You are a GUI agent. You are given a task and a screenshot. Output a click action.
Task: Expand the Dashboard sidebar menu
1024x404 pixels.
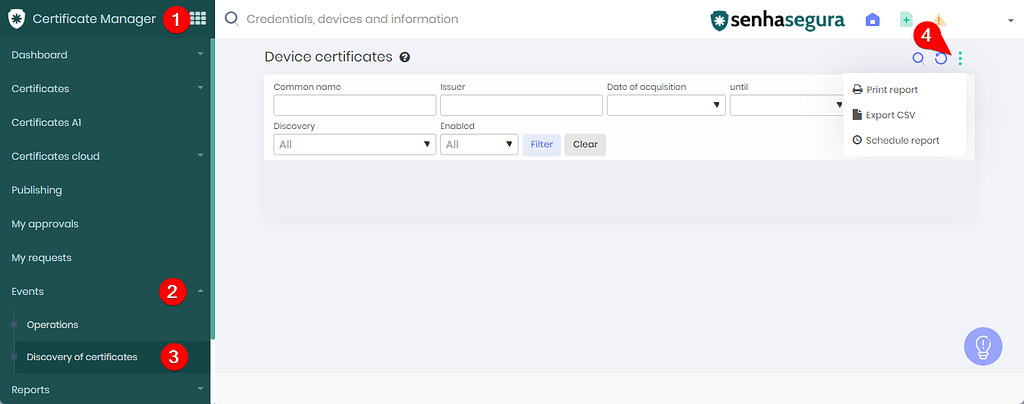point(105,55)
